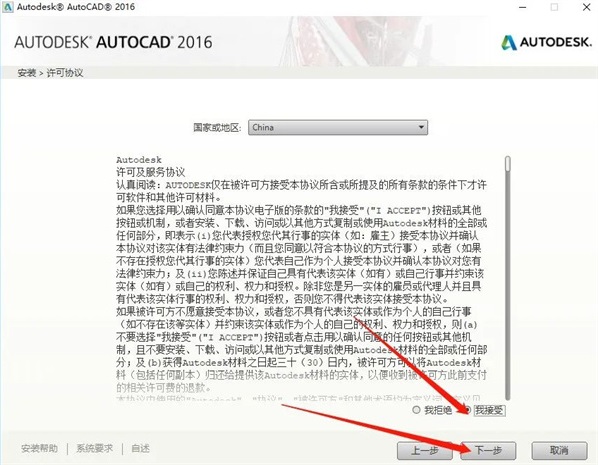Image resolution: width=598 pixels, height=465 pixels.
Task: Click the 取消 (Cancel) button
Action: (559, 451)
